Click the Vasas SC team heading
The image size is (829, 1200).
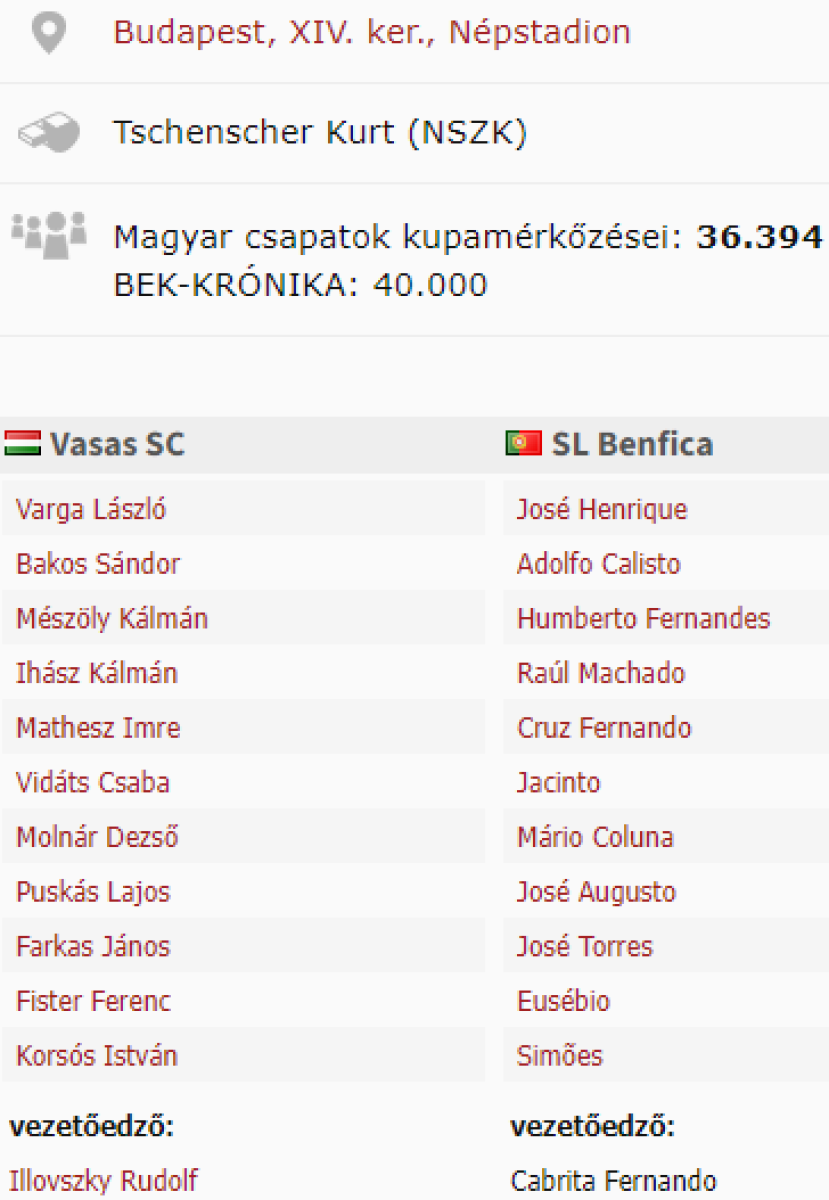(117, 444)
